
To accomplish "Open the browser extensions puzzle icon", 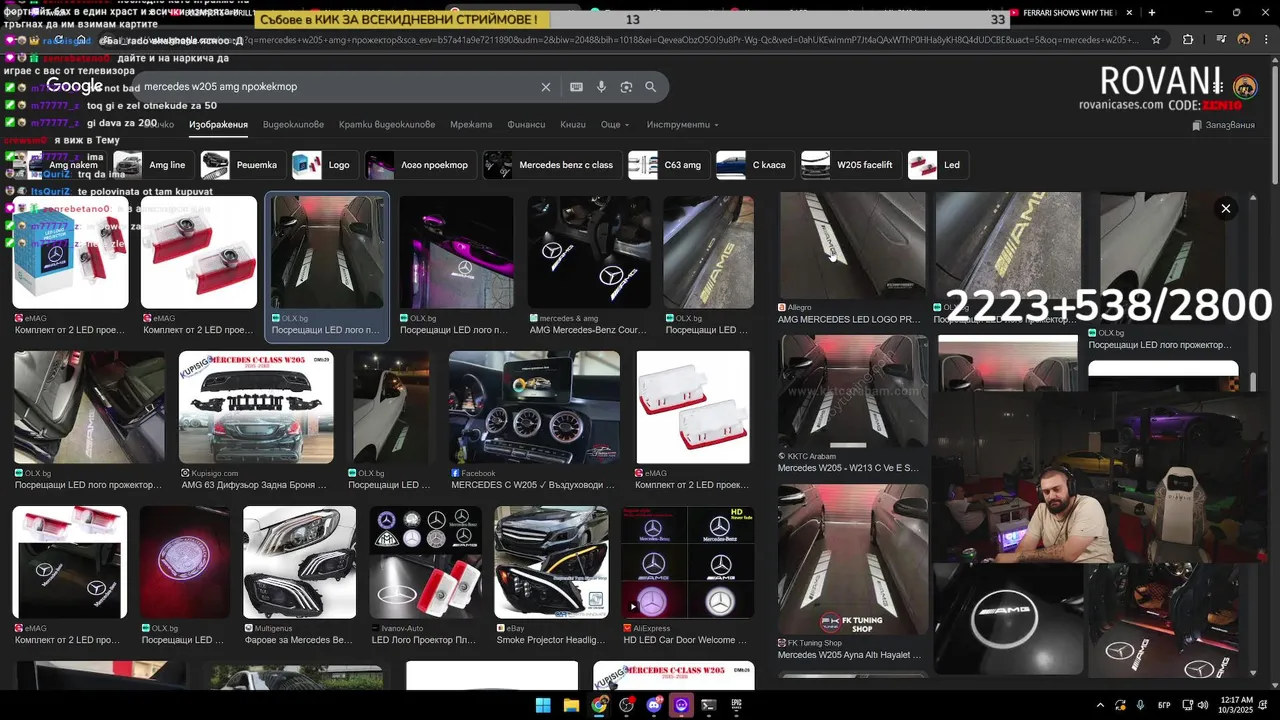I will 1188,40.
